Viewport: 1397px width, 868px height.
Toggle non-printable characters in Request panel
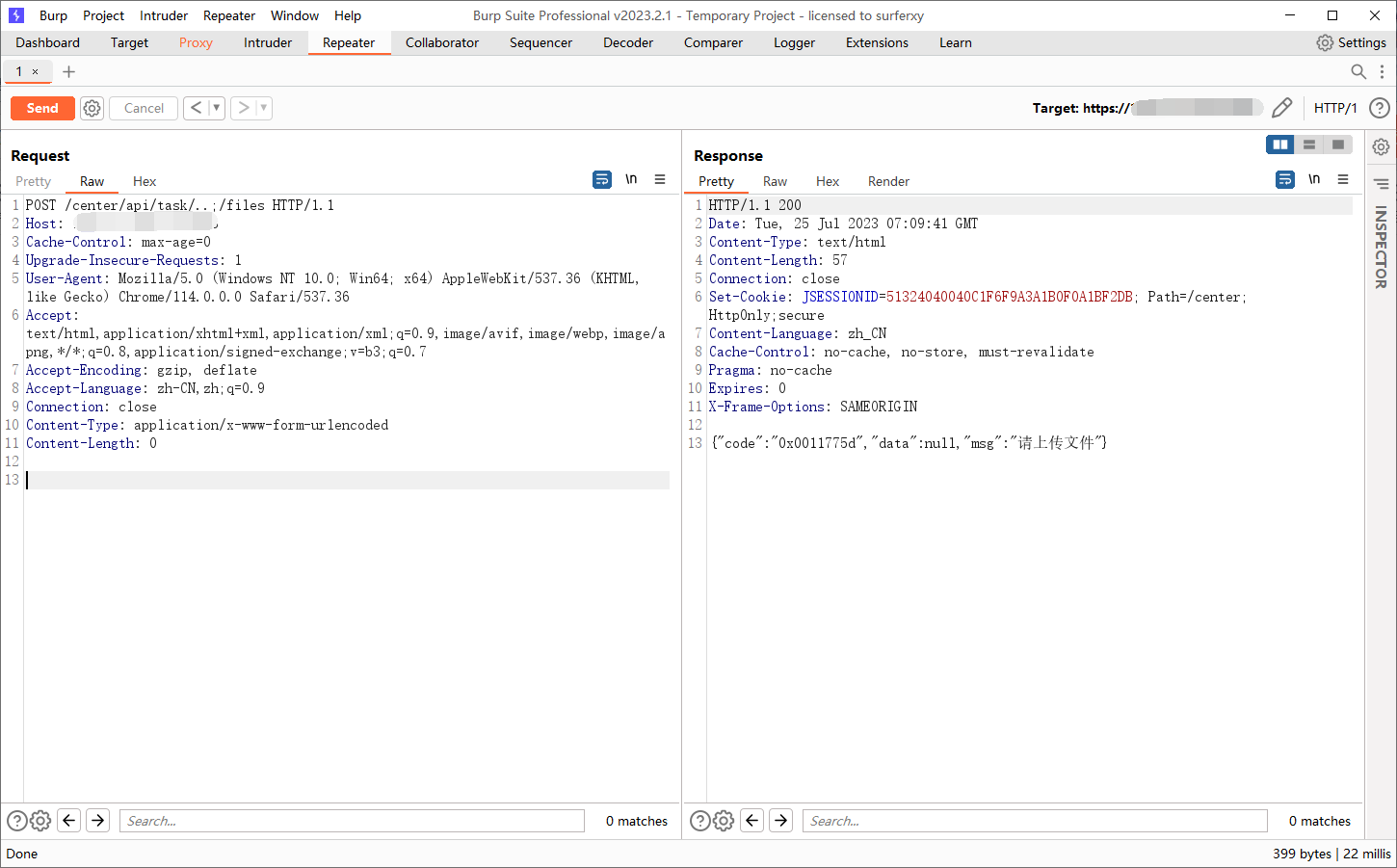pos(631,179)
